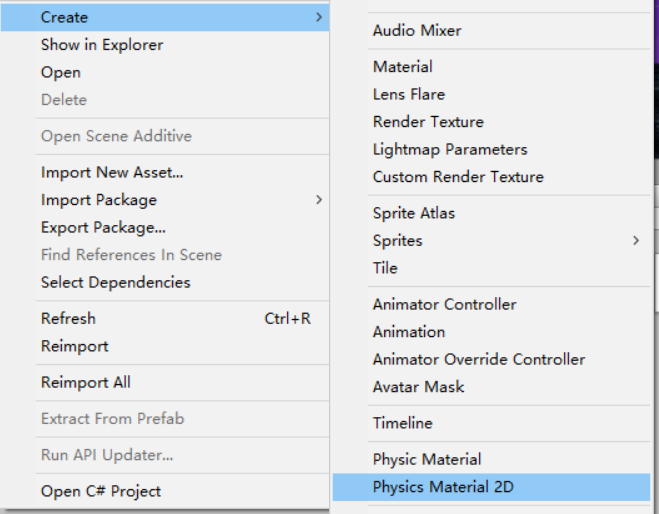Expand the Create submenu arrow

click(318, 17)
